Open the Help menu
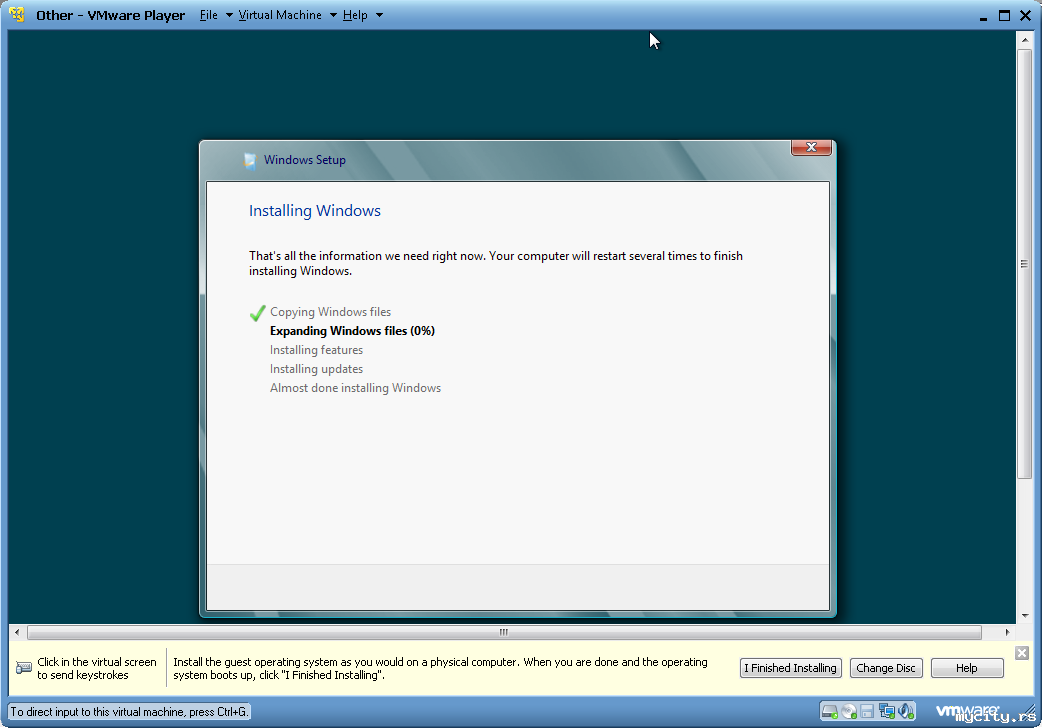 pyautogui.click(x=355, y=15)
